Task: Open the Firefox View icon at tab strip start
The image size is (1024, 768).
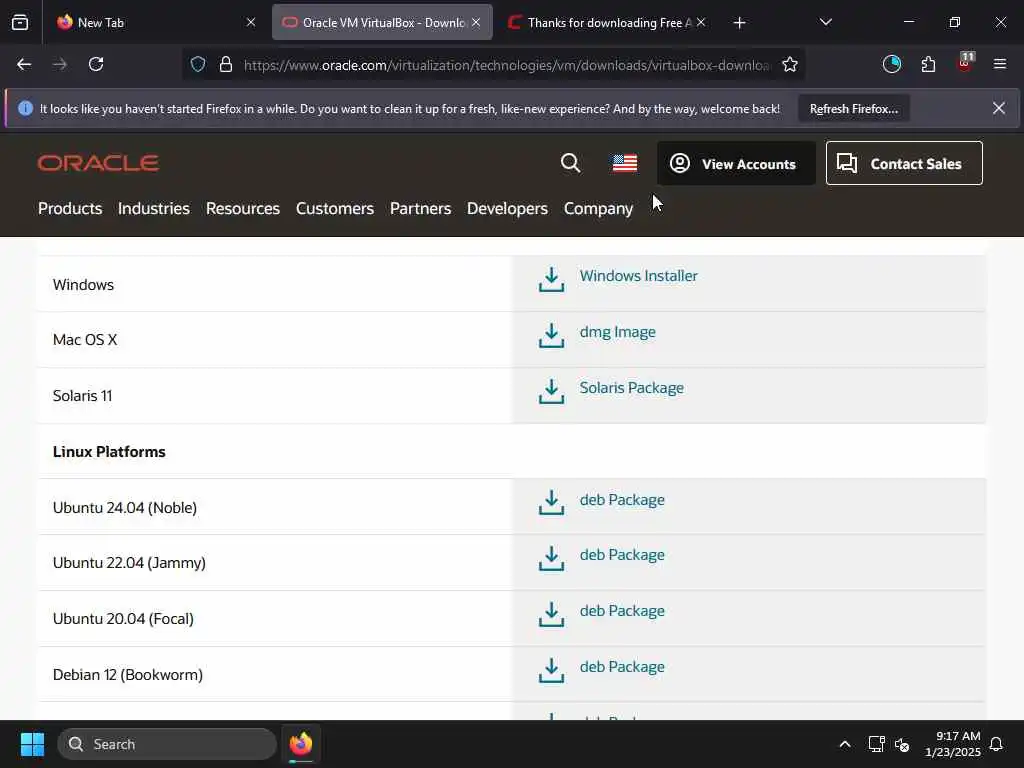Action: click(20, 22)
